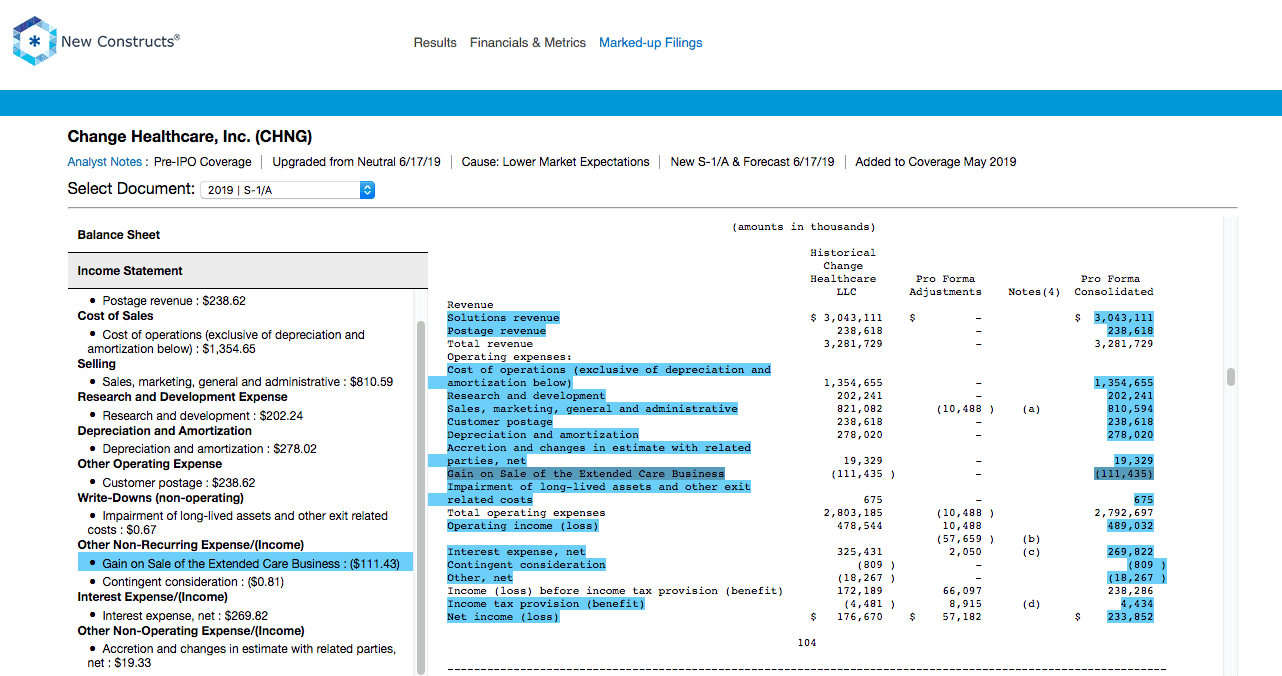Select 'Interest expense, net : $269.82' in the sidebar
This screenshot has height=676, width=1282.
click(185, 616)
